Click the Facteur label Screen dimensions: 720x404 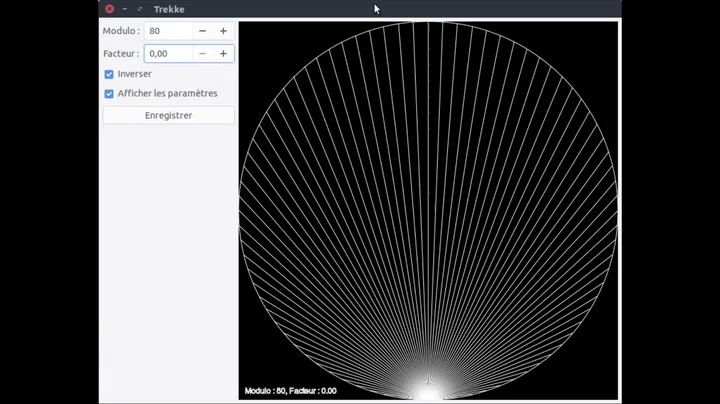[121, 54]
